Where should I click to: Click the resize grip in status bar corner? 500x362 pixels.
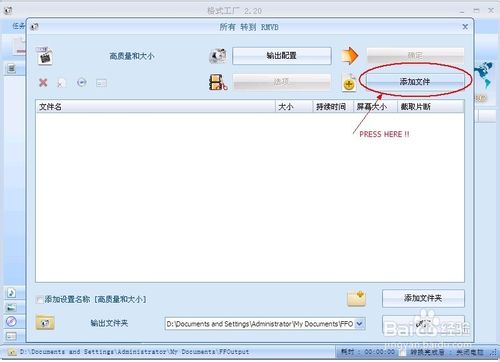click(492, 352)
